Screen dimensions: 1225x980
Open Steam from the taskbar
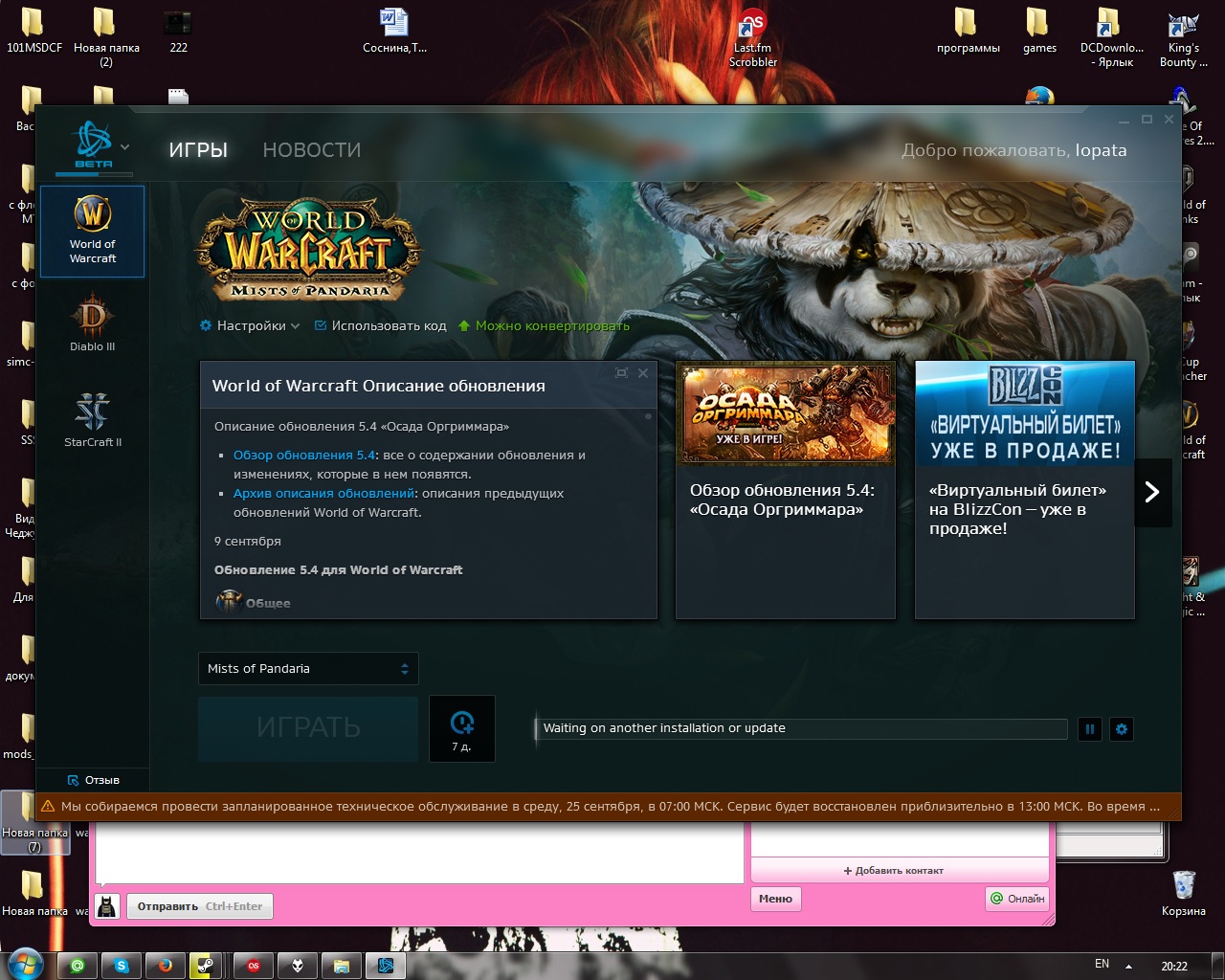[205, 967]
